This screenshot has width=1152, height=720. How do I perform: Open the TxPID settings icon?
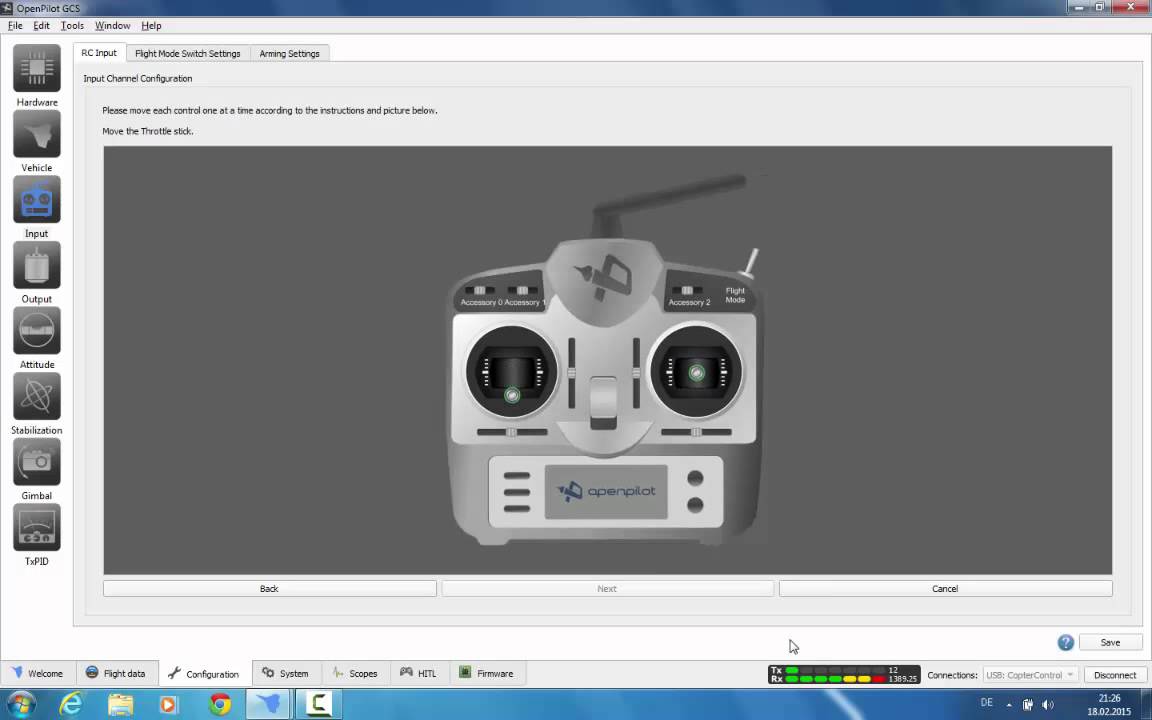point(37,527)
